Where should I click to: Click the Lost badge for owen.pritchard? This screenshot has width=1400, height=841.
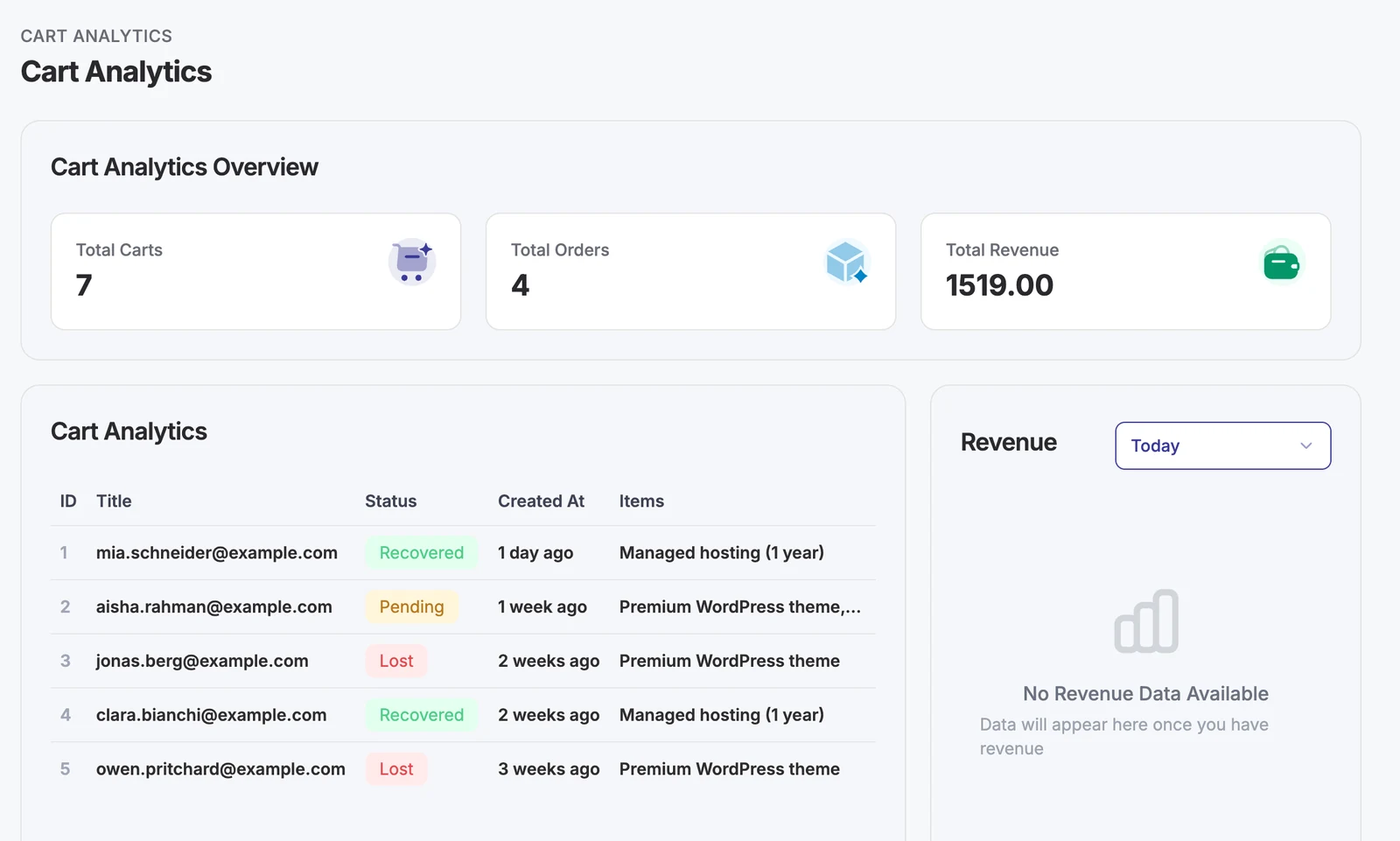click(396, 769)
